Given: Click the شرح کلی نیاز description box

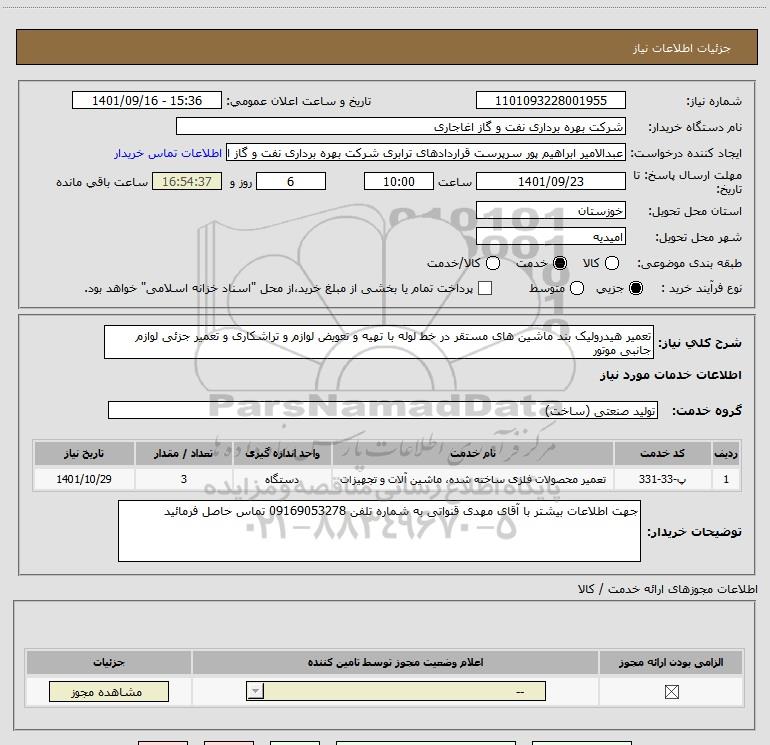Looking at the screenshot, I should pyautogui.click(x=379, y=342).
